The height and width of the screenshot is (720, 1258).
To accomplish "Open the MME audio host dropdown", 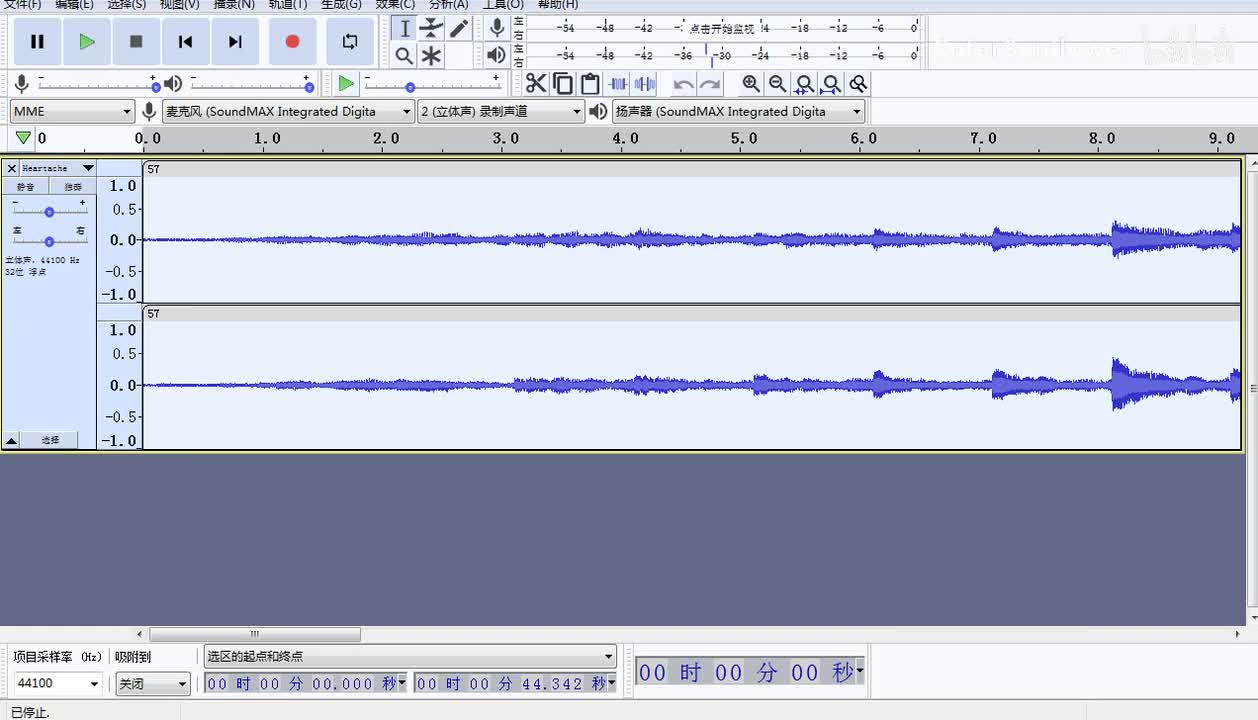I will point(72,111).
